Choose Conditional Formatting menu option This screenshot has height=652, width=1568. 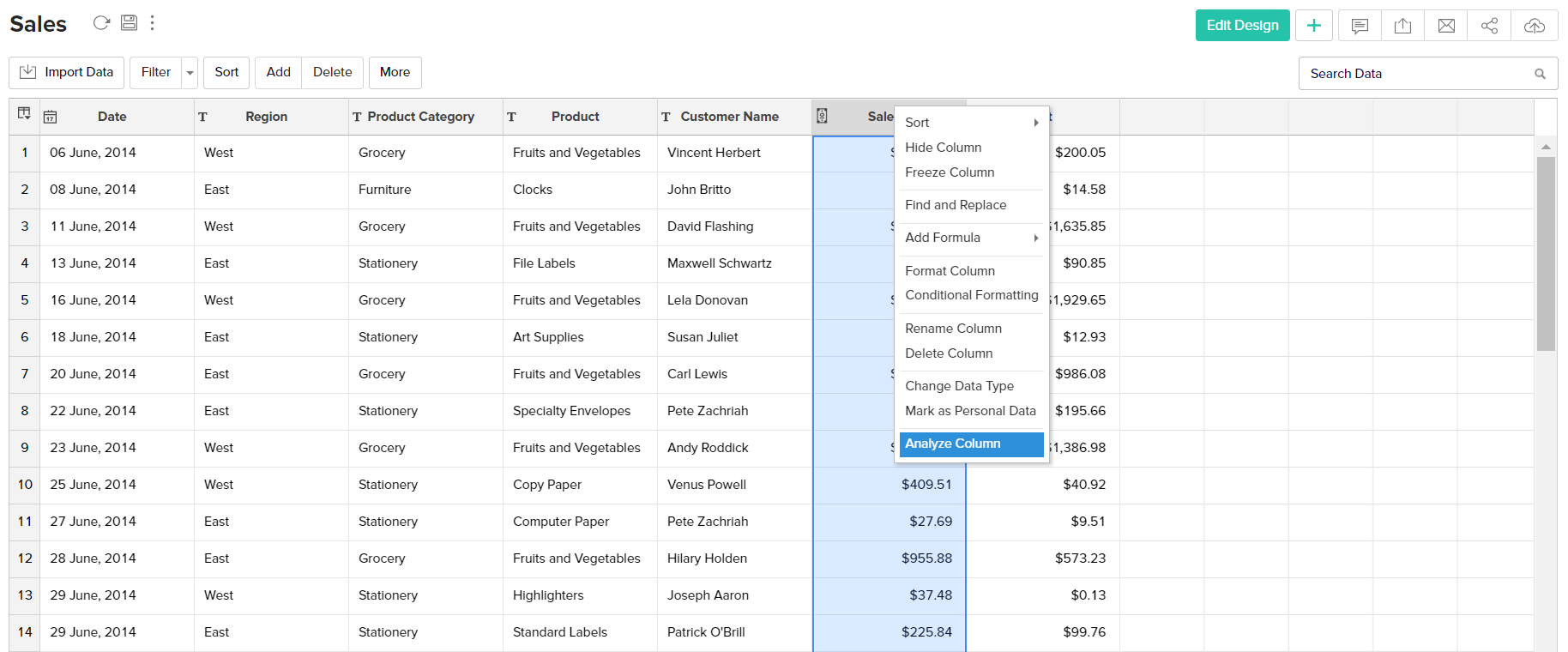point(971,295)
